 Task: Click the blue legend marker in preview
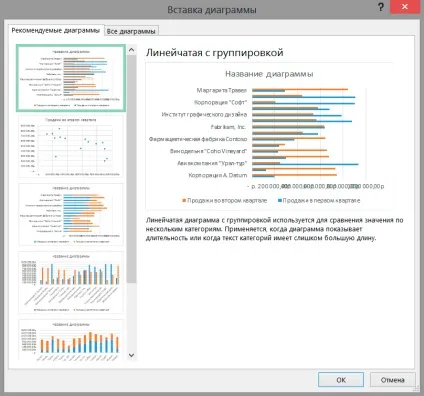(x=280, y=200)
